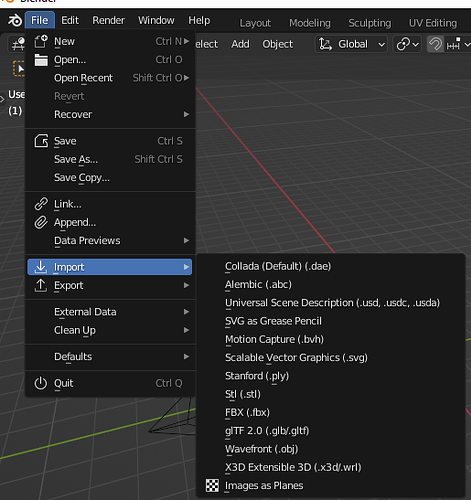The image size is (471, 500).
Task: Choose Scalable Vector Graphics (.svg) import
Action: 331,358
